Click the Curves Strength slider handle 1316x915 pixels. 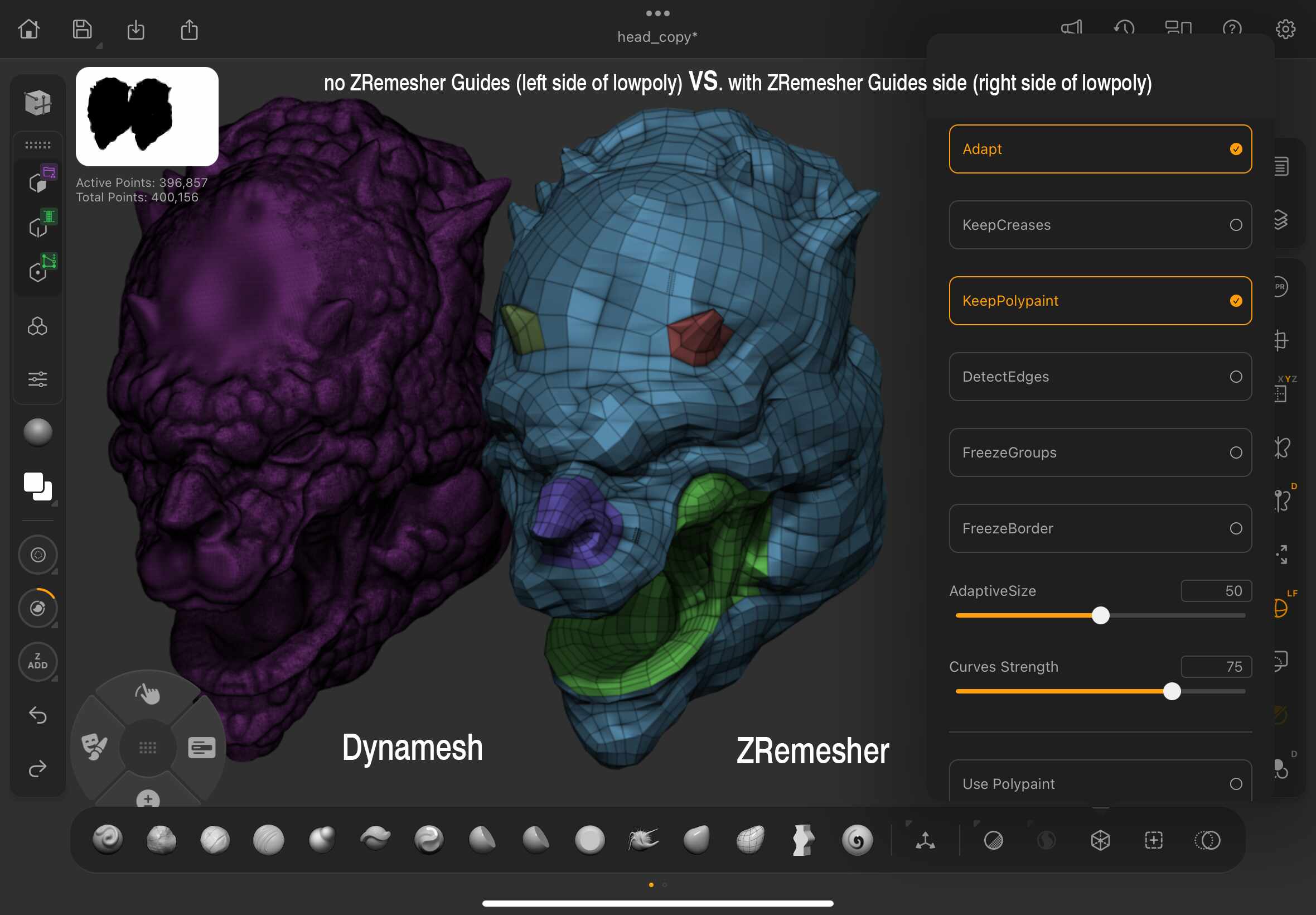tap(1172, 691)
